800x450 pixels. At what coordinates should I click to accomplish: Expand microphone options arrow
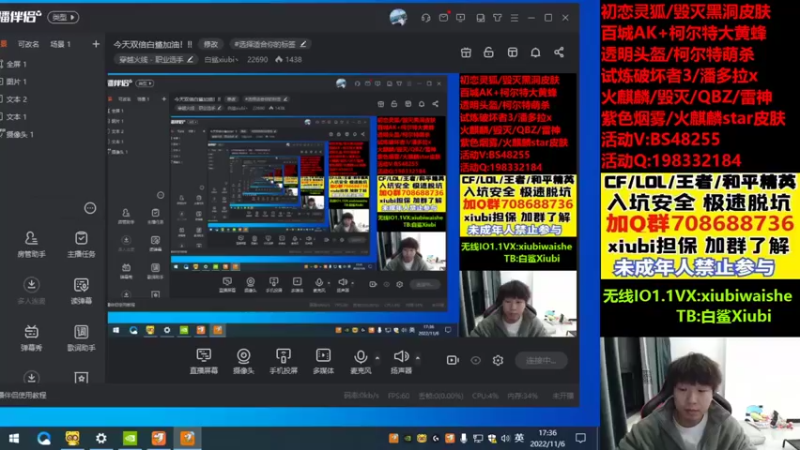click(x=377, y=358)
